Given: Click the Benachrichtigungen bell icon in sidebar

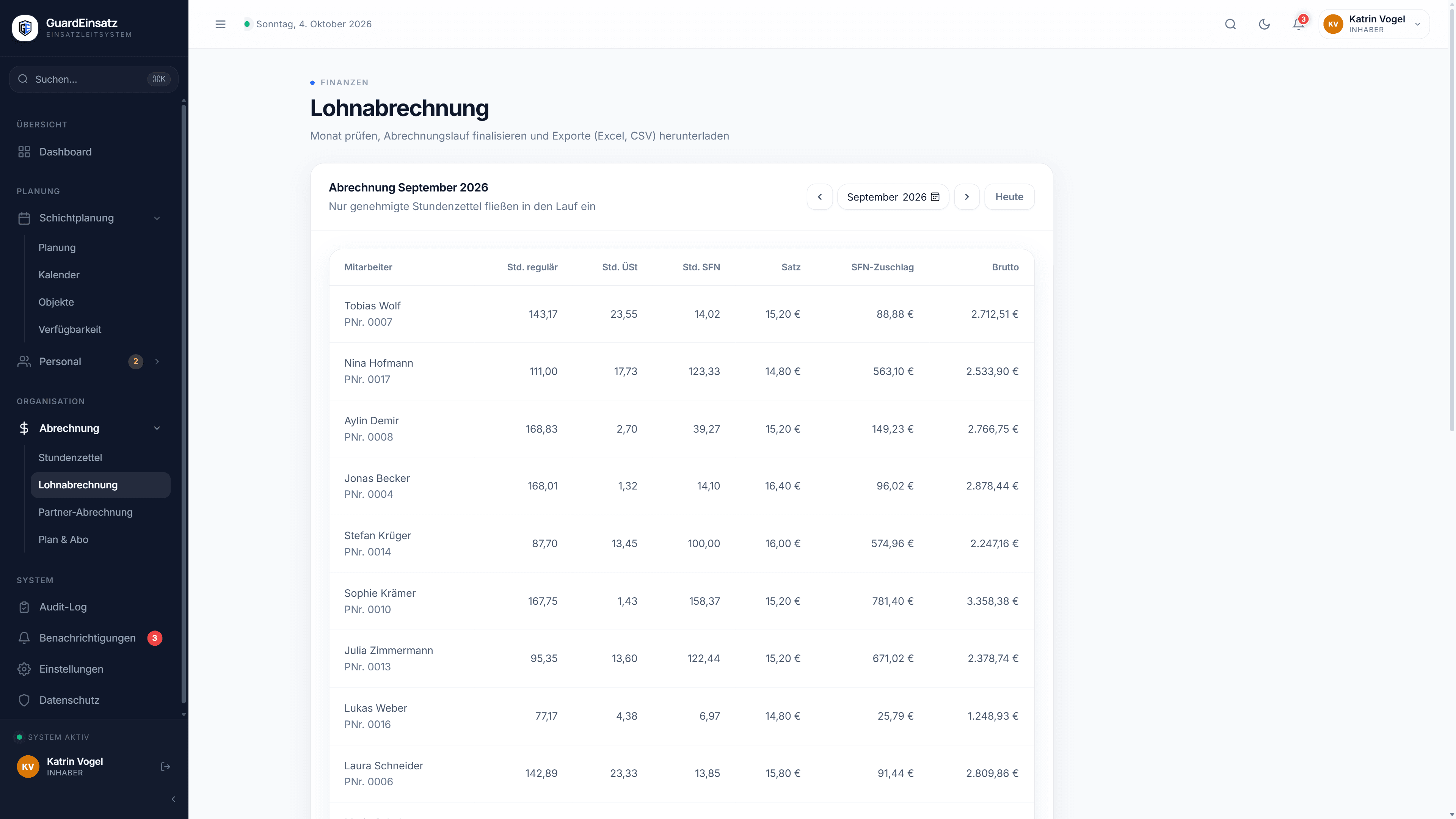Looking at the screenshot, I should 24,638.
